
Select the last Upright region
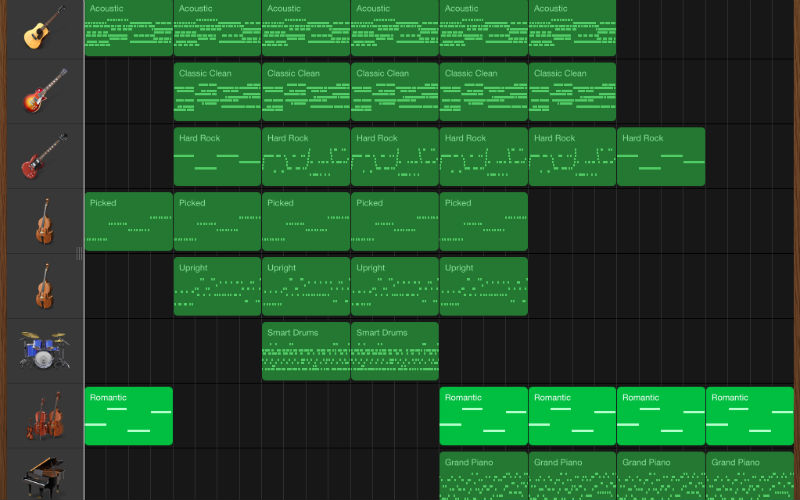[x=484, y=286]
